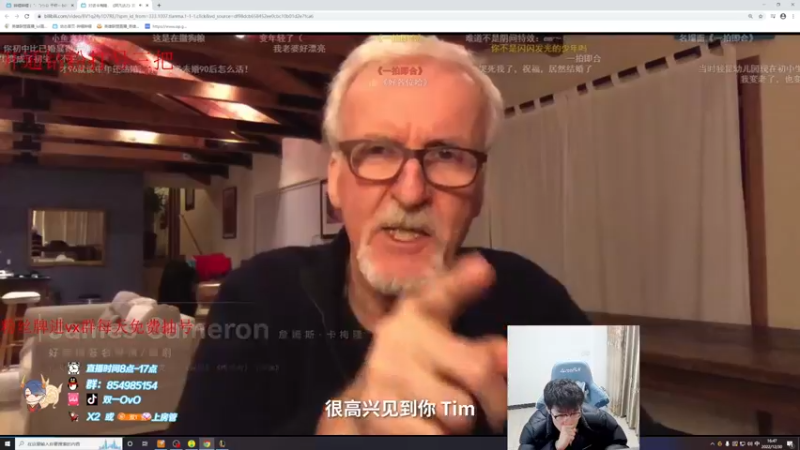Click the zoom magnifier icon in address bar
The image size is (800, 450).
[x=751, y=16]
